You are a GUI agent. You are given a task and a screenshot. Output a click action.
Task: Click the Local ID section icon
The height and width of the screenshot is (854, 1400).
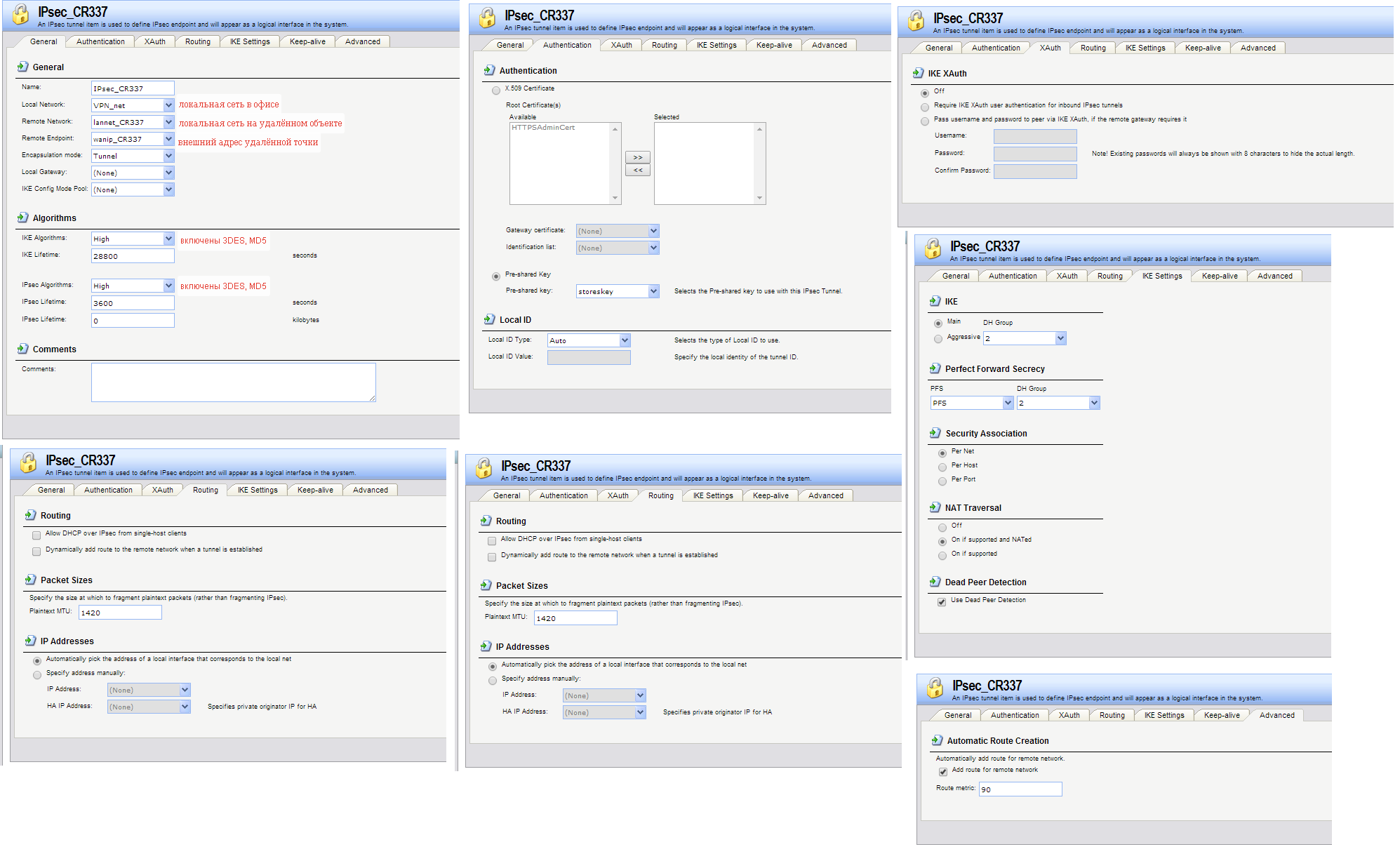click(490, 319)
